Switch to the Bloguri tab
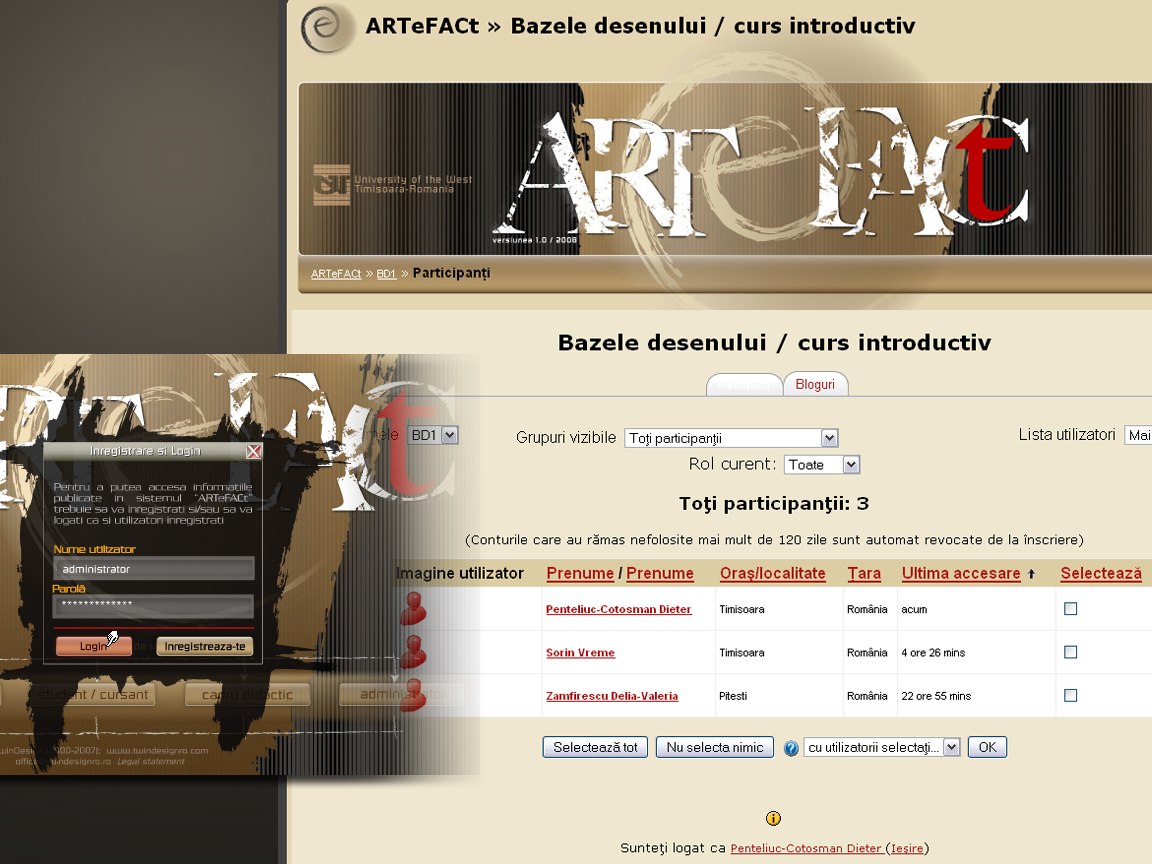 tap(815, 384)
